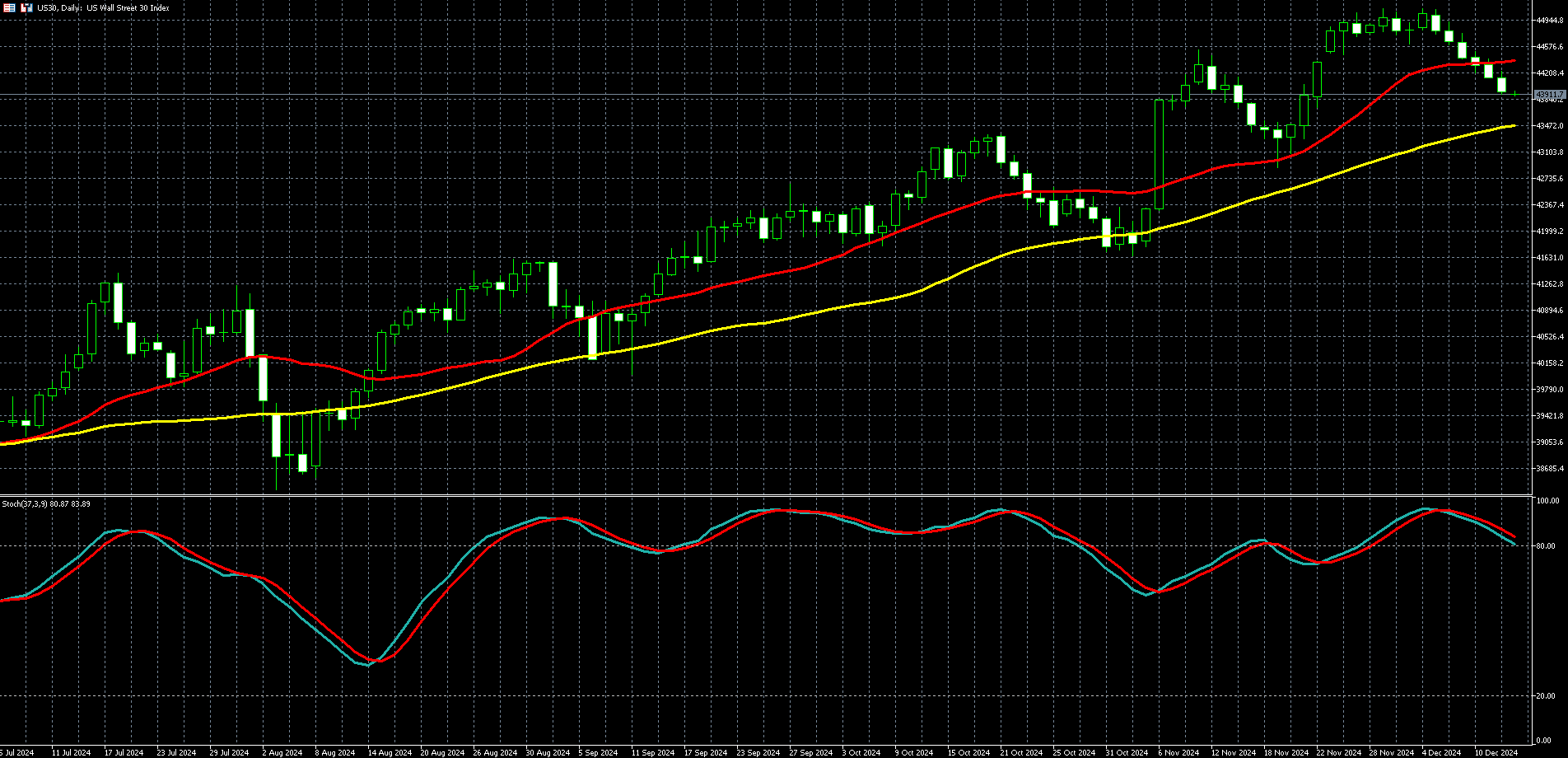The width and height of the screenshot is (1568, 758).
Task: Click the 38685.4 price scale label
Action: (1549, 469)
